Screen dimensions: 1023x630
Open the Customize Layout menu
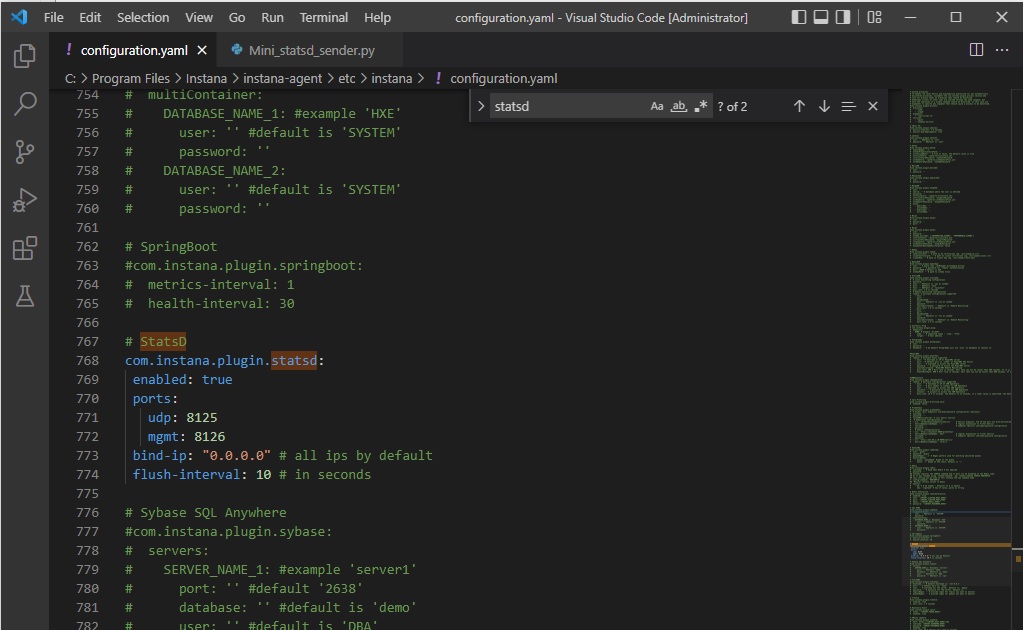874,17
